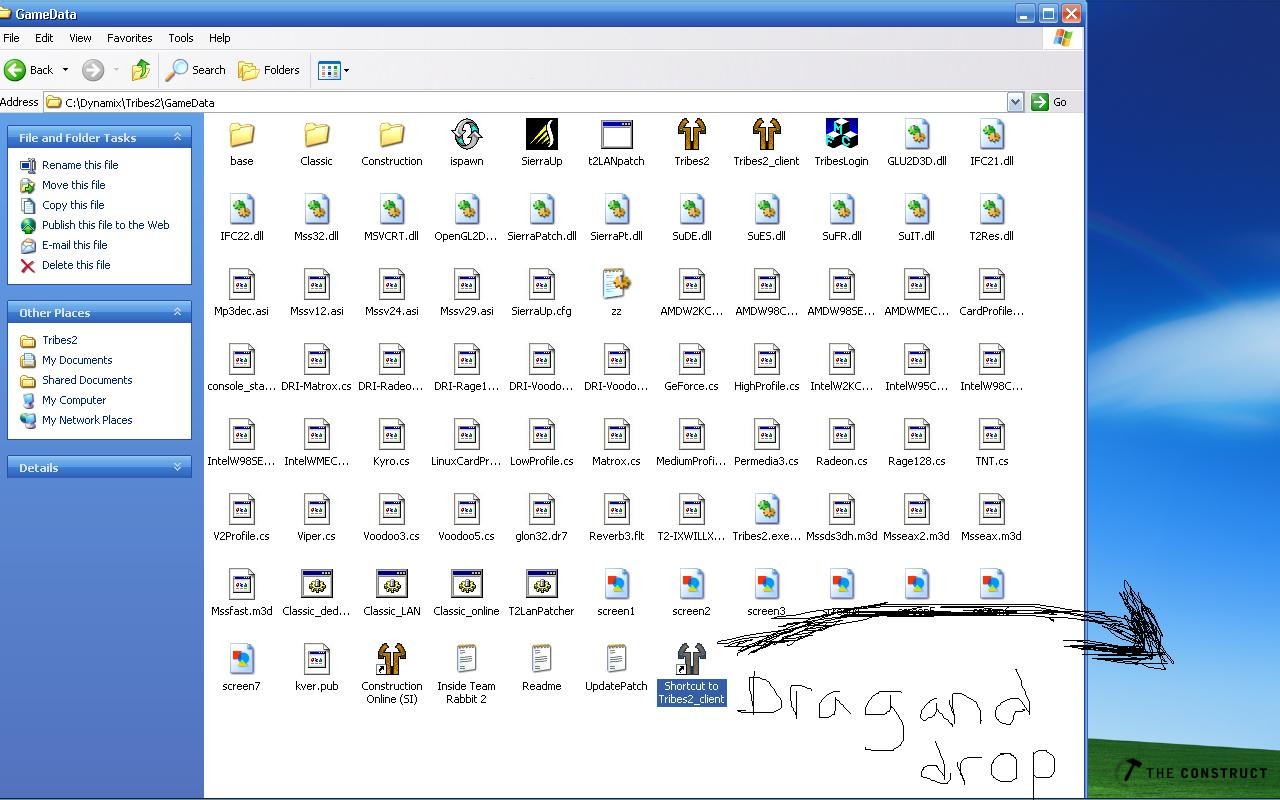This screenshot has height=800, width=1280.
Task: Go up one folder level
Action: tap(141, 70)
